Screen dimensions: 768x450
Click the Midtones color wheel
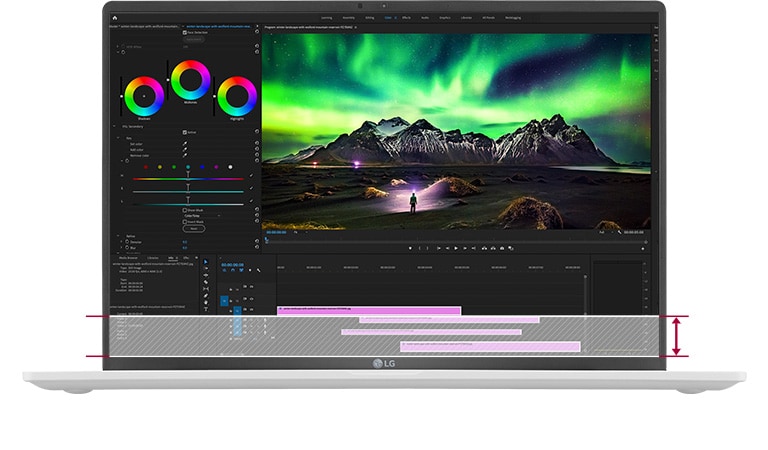190,80
